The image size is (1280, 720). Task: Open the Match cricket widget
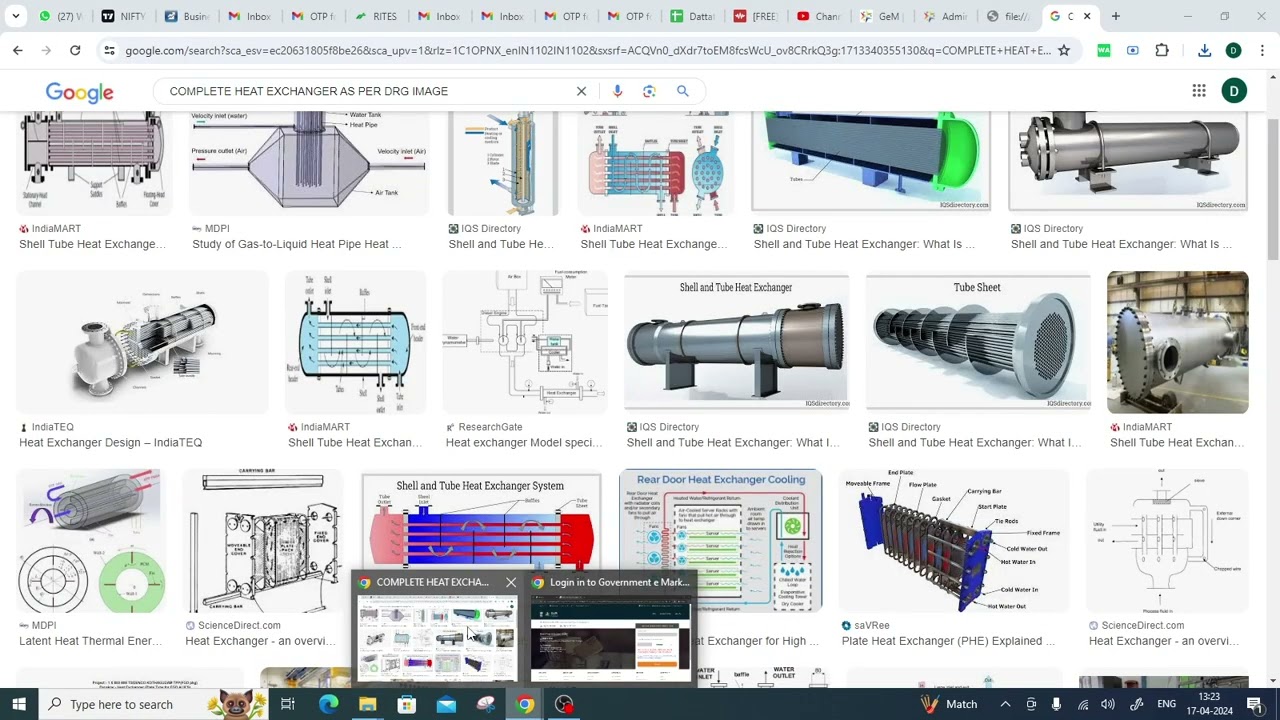click(949, 704)
